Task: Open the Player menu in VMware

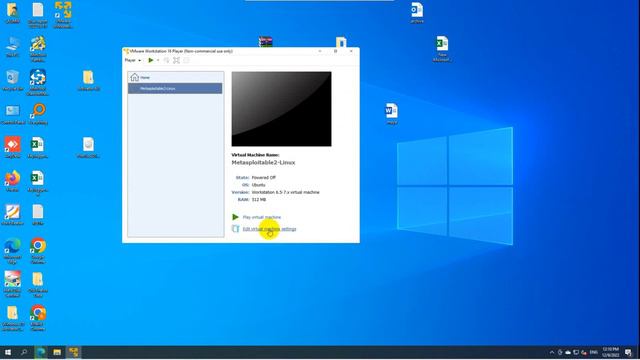Action: tap(133, 60)
